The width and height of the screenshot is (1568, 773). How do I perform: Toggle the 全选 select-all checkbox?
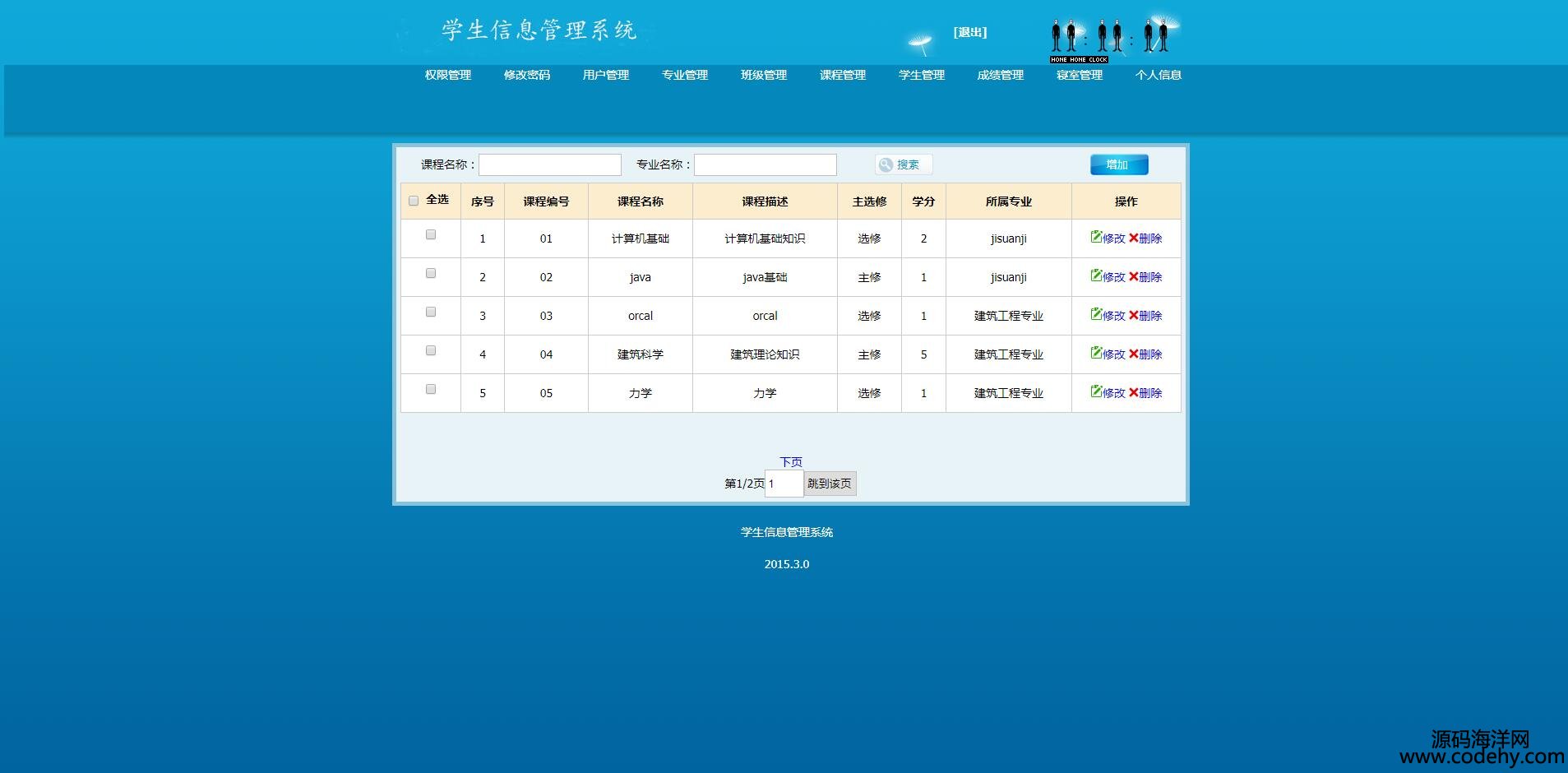tap(414, 201)
